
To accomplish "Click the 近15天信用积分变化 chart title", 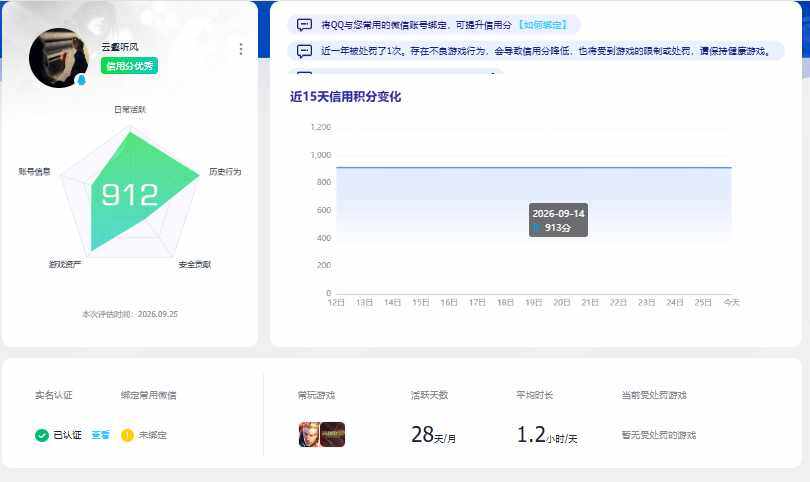I will click(345, 97).
